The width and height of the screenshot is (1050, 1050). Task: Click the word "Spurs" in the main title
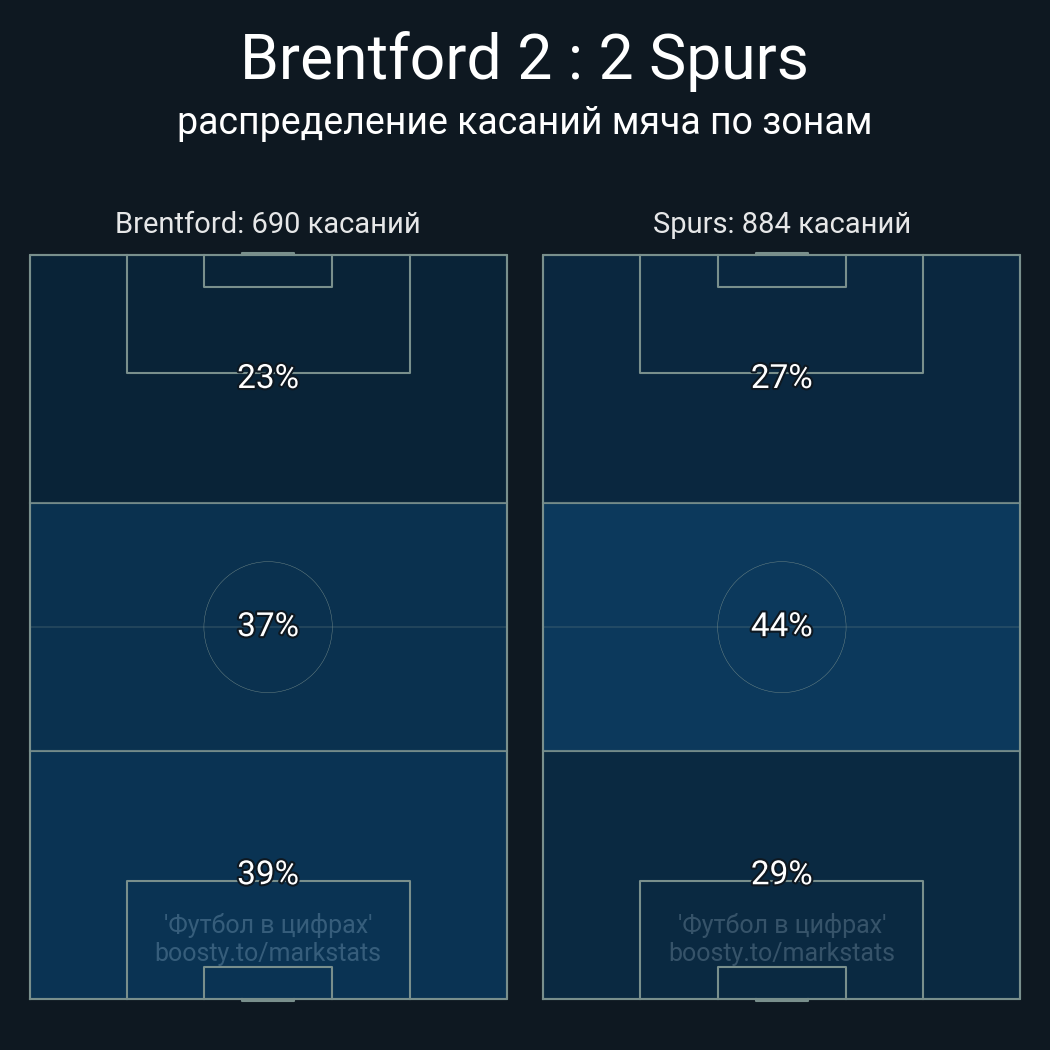[x=728, y=58]
